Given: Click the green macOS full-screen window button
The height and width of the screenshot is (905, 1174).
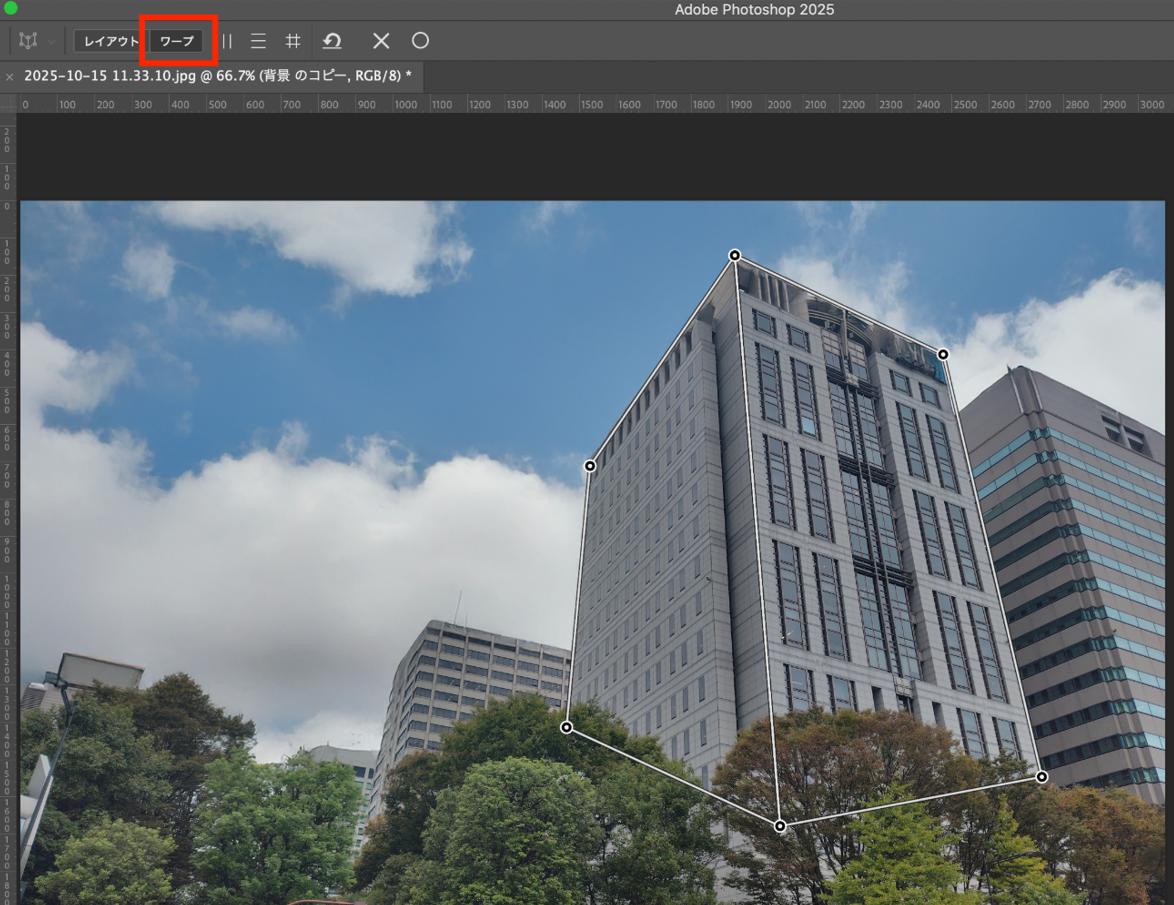Looking at the screenshot, I should (11, 8).
